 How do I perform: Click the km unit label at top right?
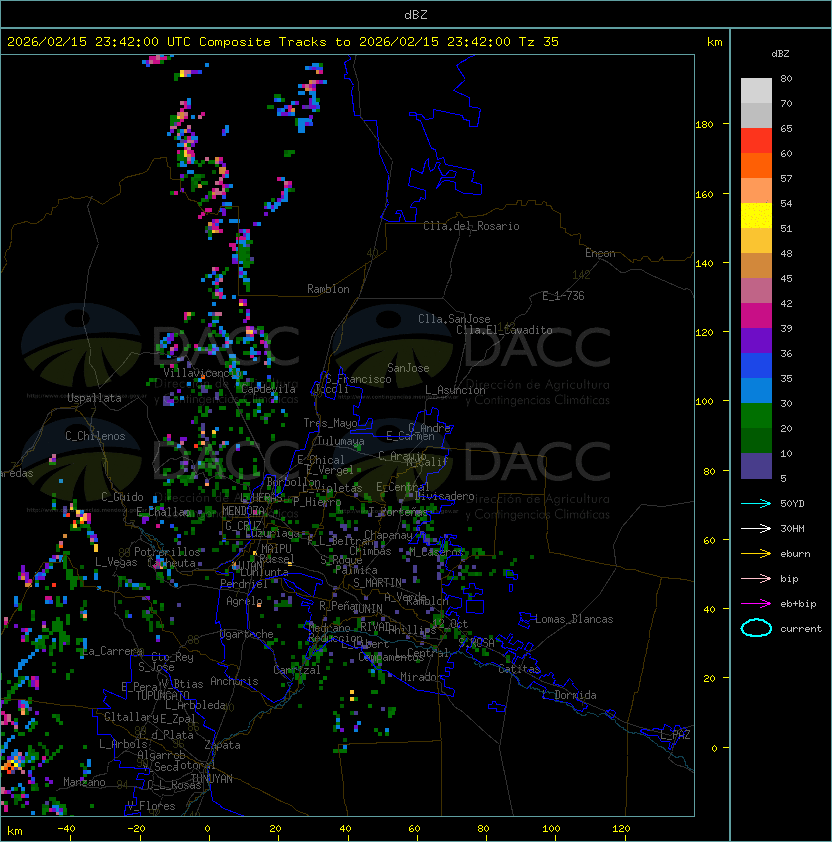pos(714,42)
